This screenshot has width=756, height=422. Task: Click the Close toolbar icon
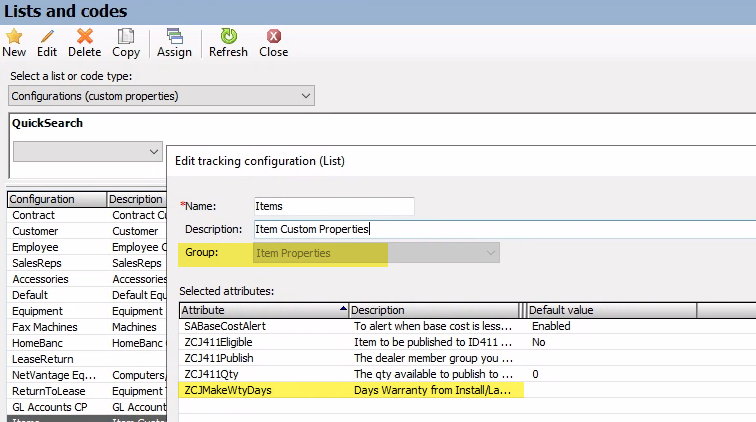point(273,36)
